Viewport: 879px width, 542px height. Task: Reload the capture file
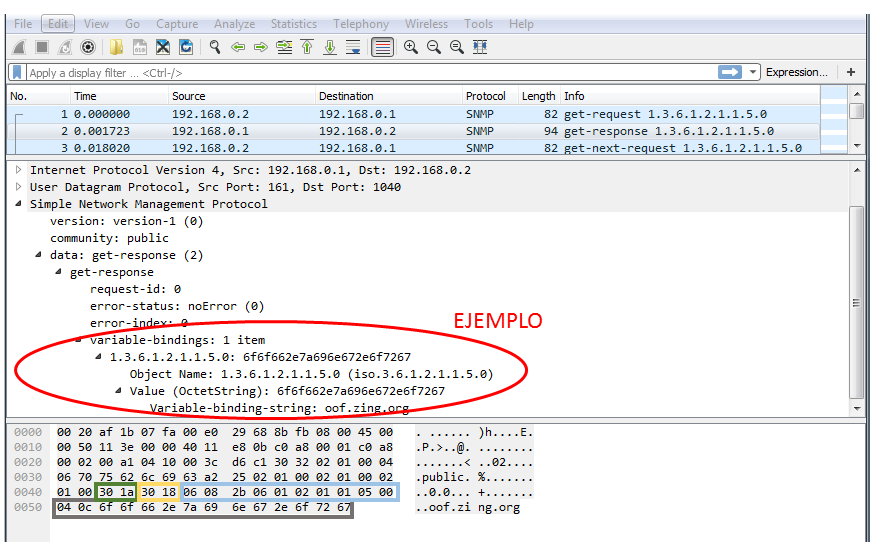pos(186,47)
